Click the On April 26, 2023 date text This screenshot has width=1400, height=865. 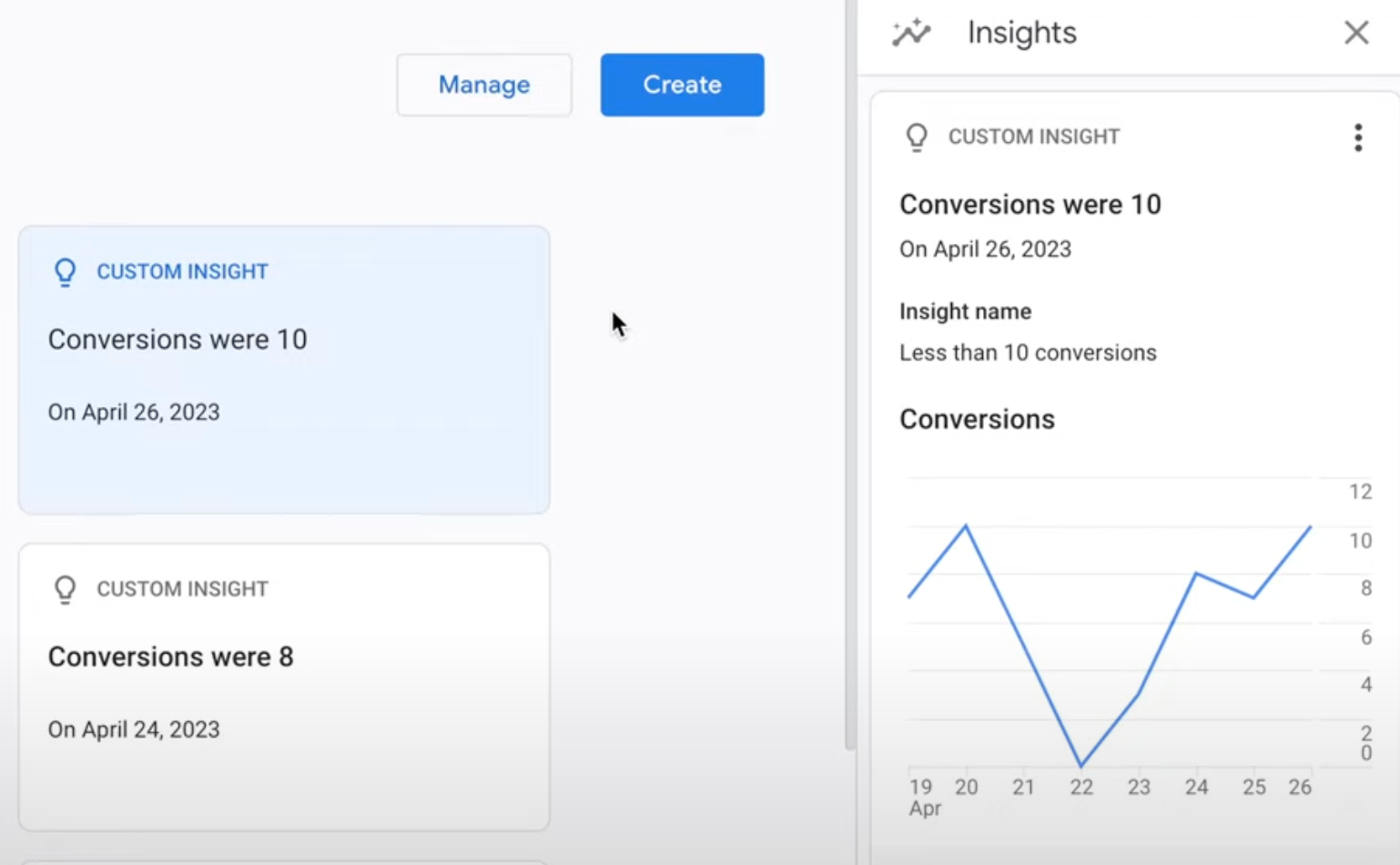pos(985,249)
